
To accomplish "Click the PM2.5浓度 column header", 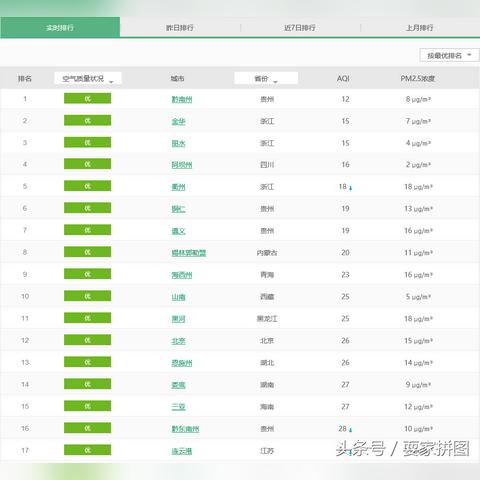I will click(418, 79).
